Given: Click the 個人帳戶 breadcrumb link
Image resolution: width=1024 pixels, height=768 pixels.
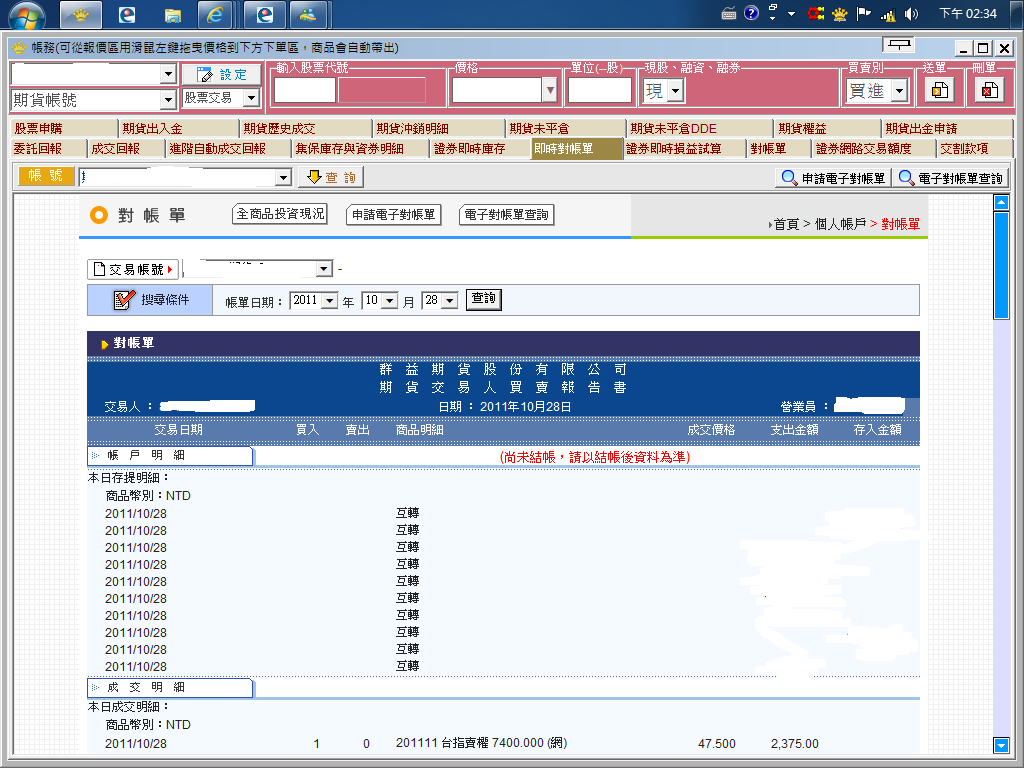Looking at the screenshot, I should point(840,225).
